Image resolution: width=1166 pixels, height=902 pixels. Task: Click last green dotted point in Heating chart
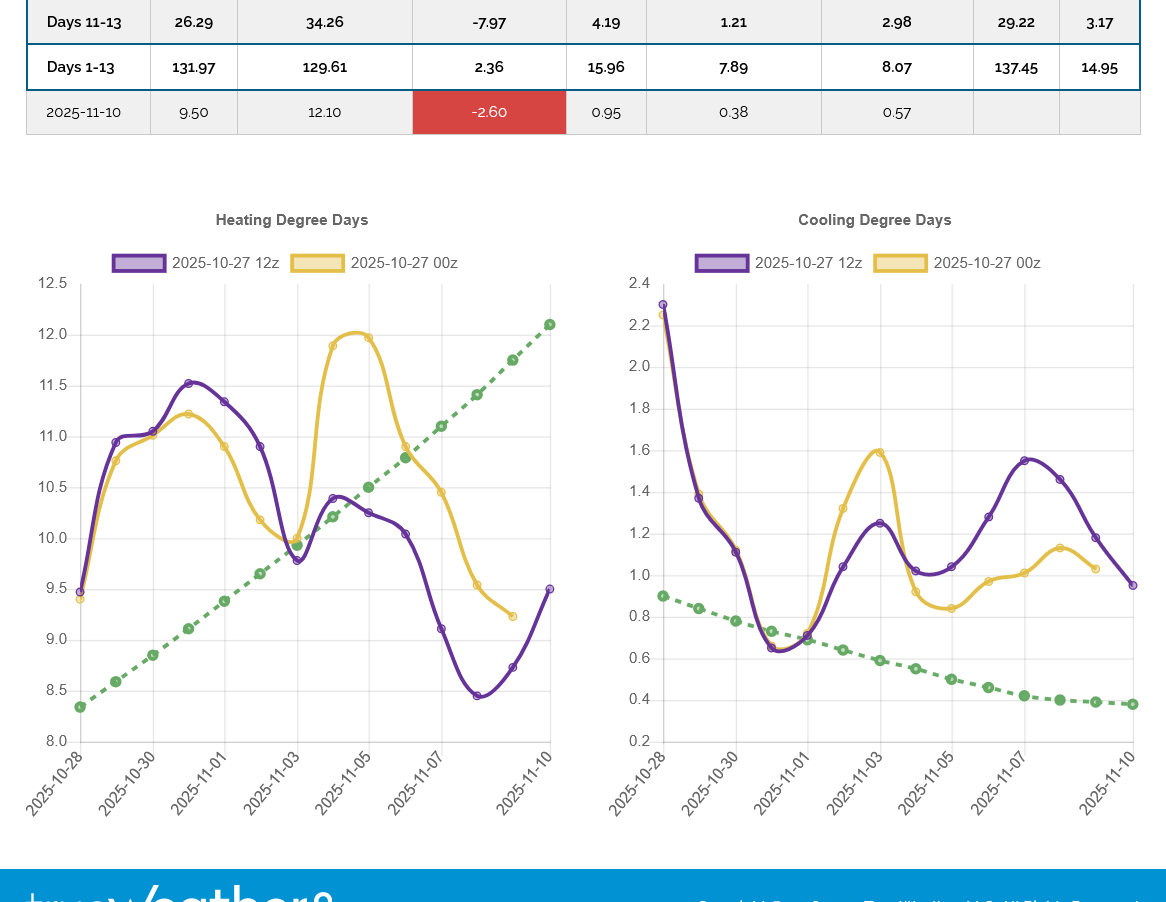point(550,325)
